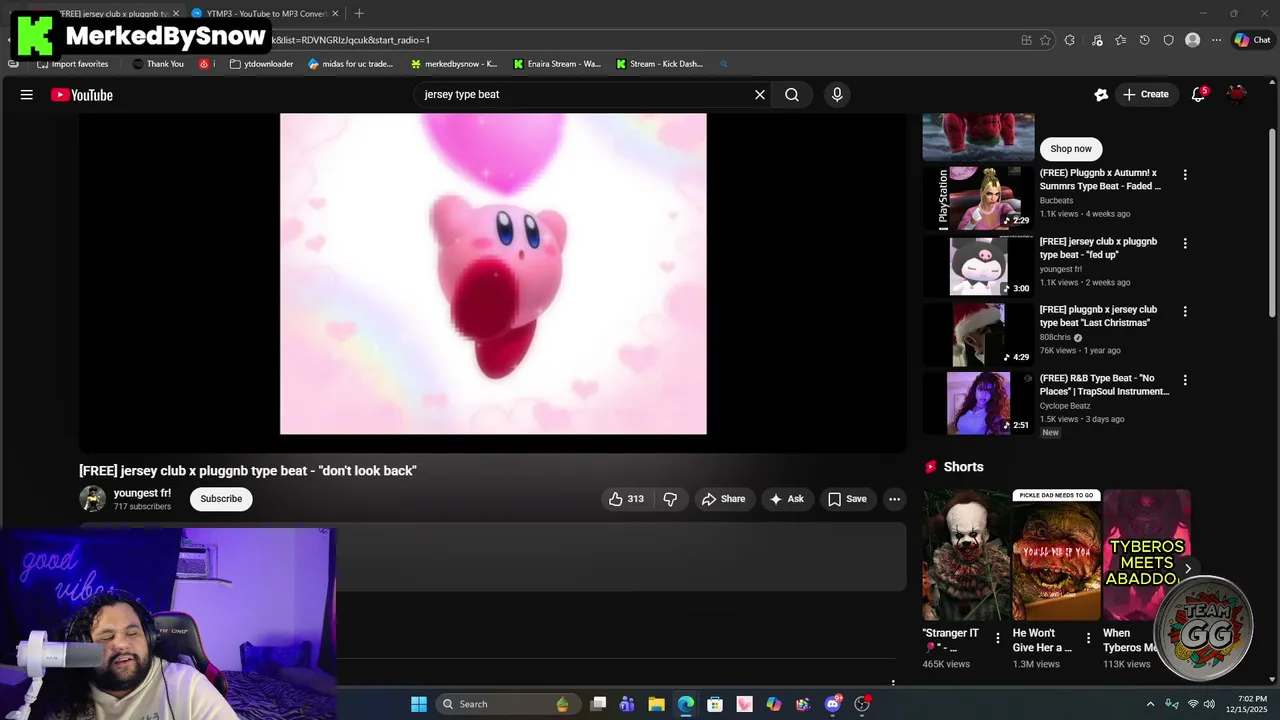The height and width of the screenshot is (720, 1280).
Task: Open a new browser tab
Action: pyautogui.click(x=359, y=13)
